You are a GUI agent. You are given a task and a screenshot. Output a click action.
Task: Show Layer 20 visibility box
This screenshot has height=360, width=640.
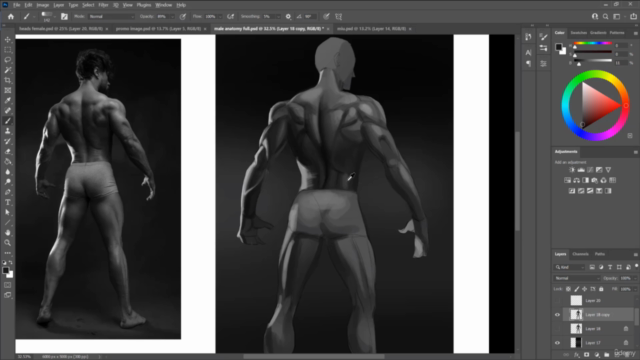point(557,301)
